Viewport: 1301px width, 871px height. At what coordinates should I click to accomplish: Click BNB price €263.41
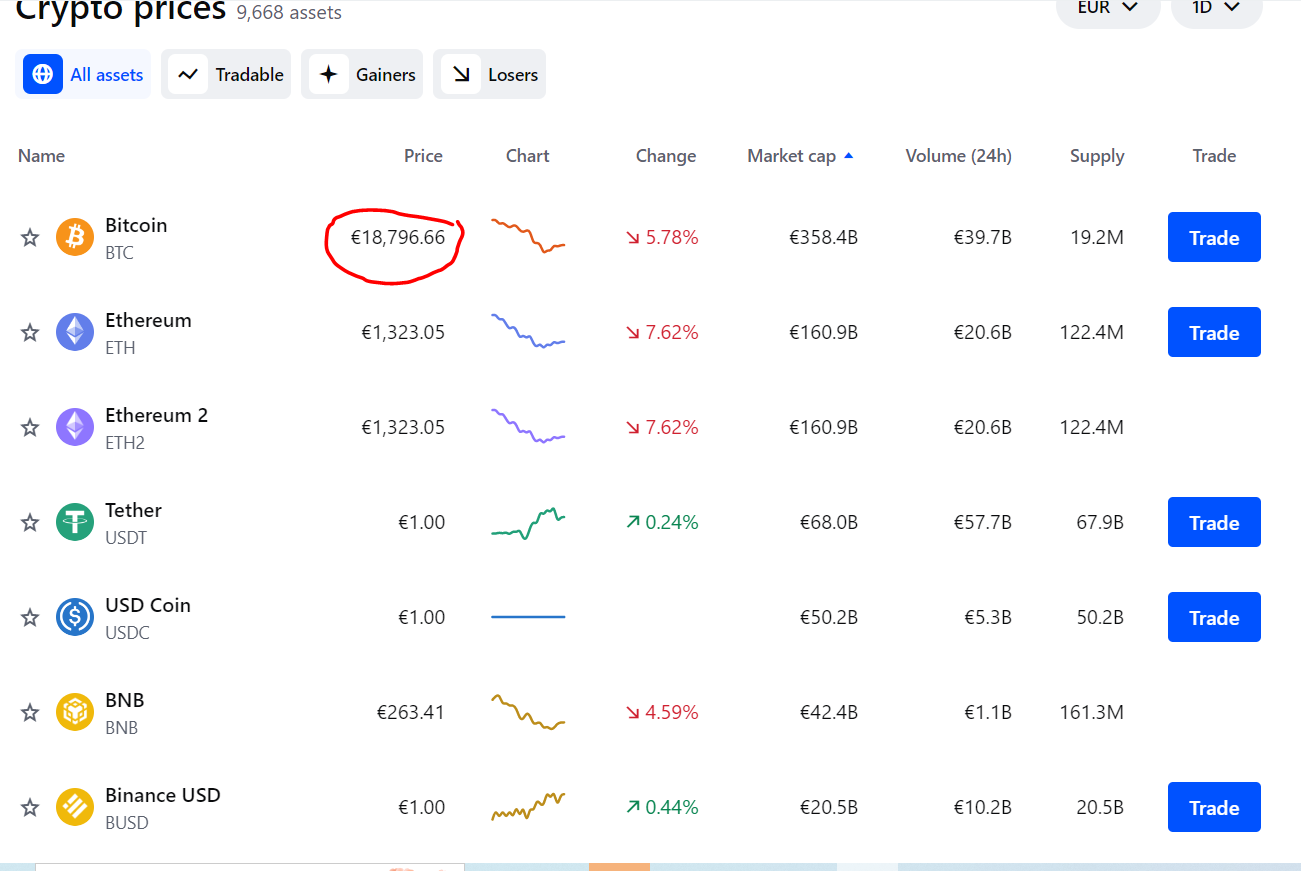pos(411,712)
